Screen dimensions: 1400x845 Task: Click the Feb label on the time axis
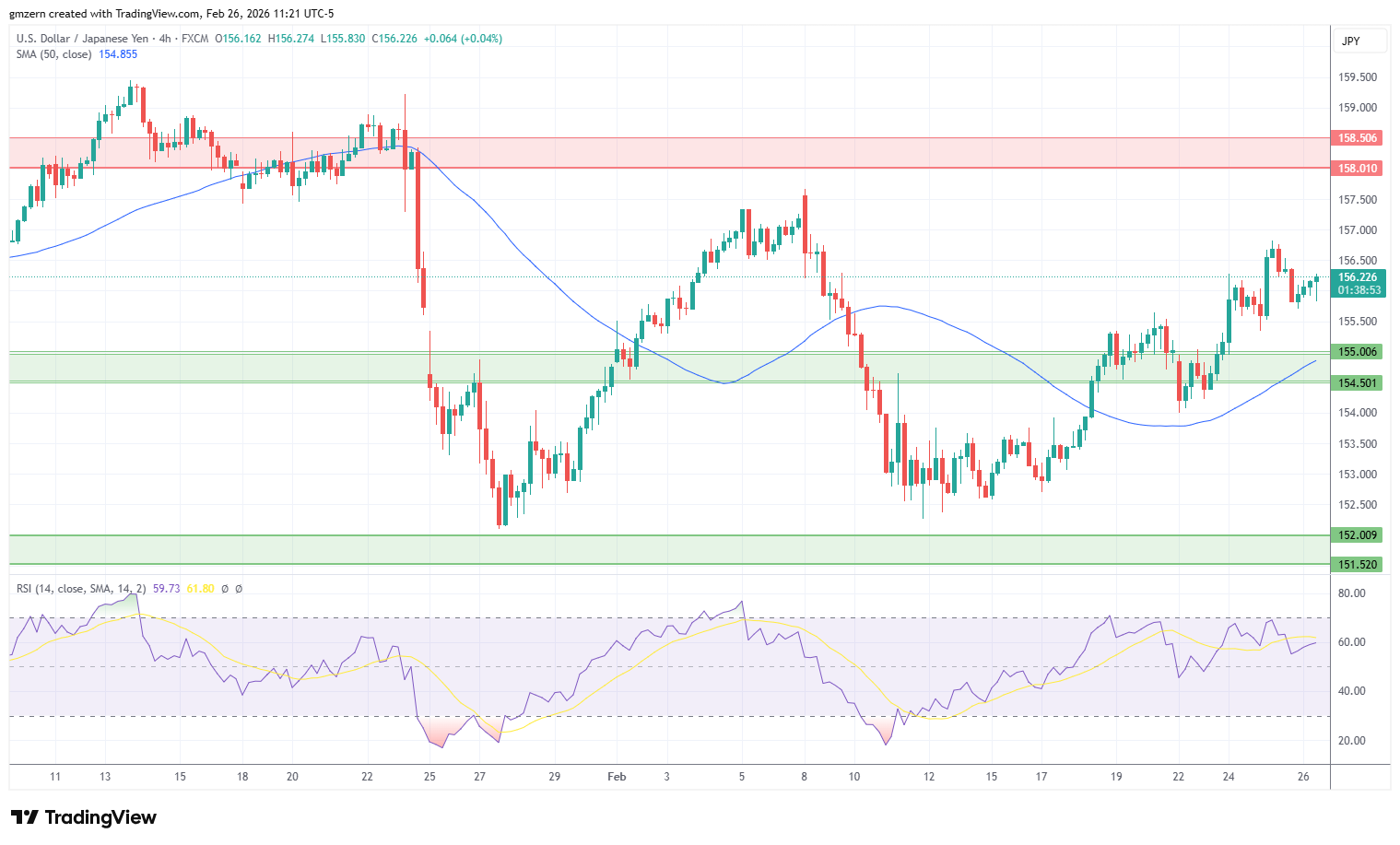(x=617, y=777)
